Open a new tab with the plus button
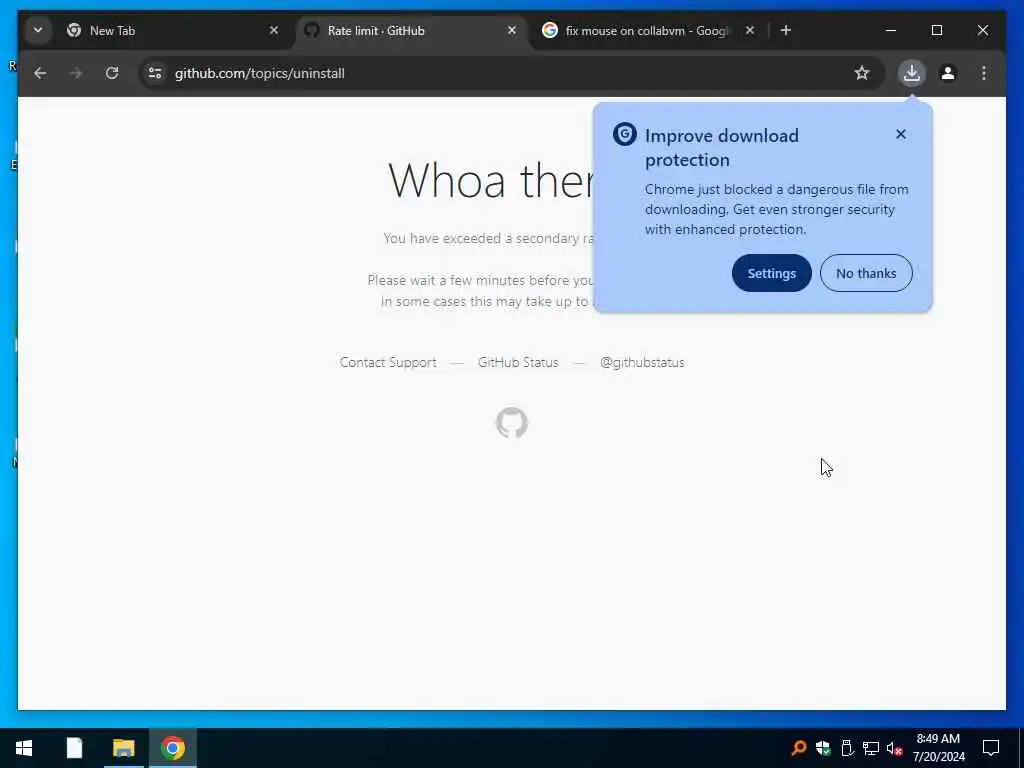This screenshot has width=1024, height=768. (x=786, y=30)
